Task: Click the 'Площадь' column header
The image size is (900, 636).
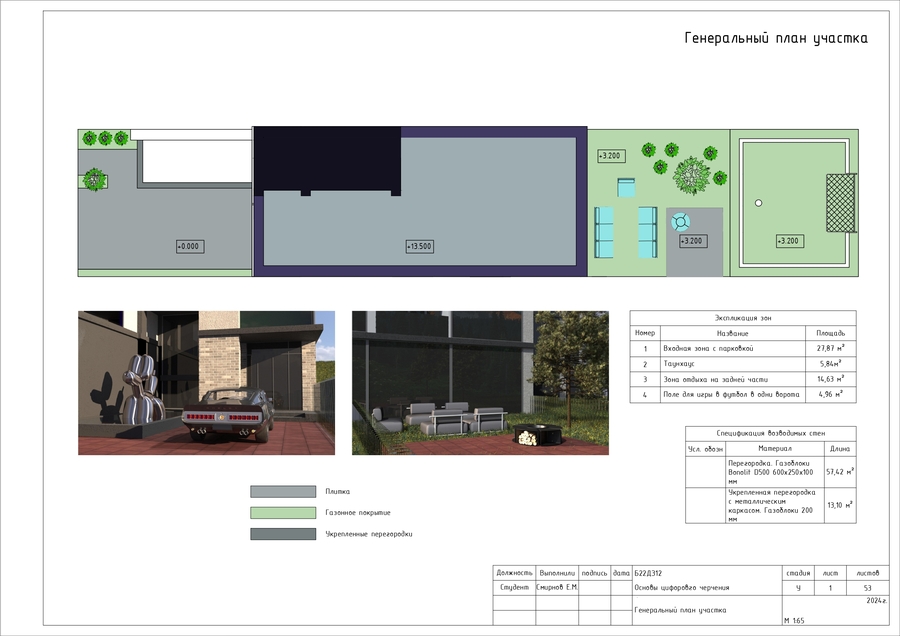Action: click(x=831, y=333)
